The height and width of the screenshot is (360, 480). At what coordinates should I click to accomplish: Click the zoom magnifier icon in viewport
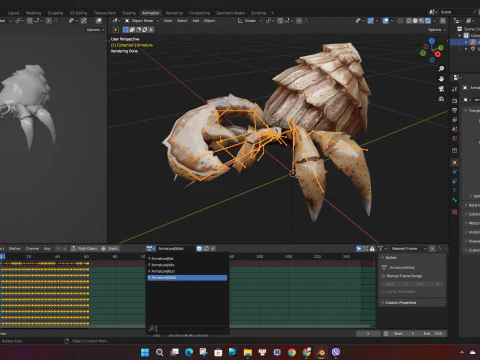point(441,69)
